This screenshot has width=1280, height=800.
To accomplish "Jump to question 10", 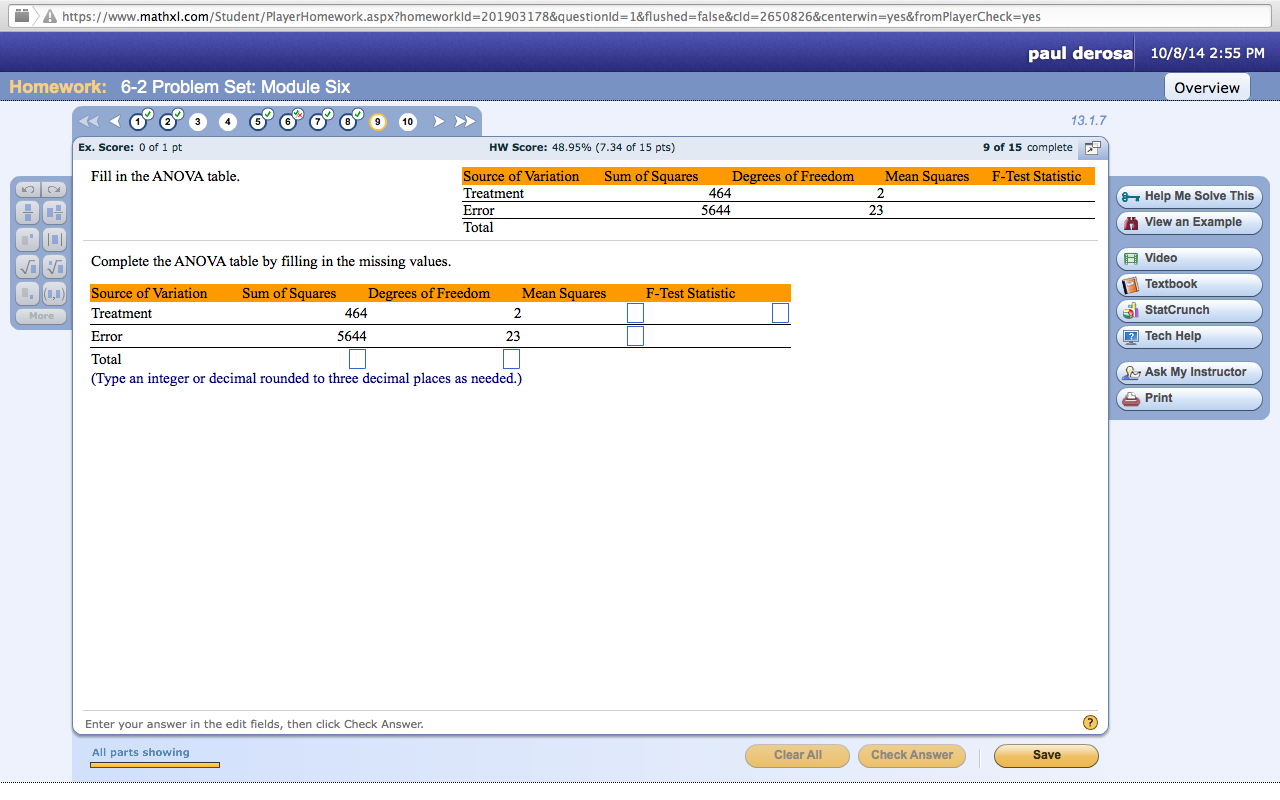I will (408, 122).
